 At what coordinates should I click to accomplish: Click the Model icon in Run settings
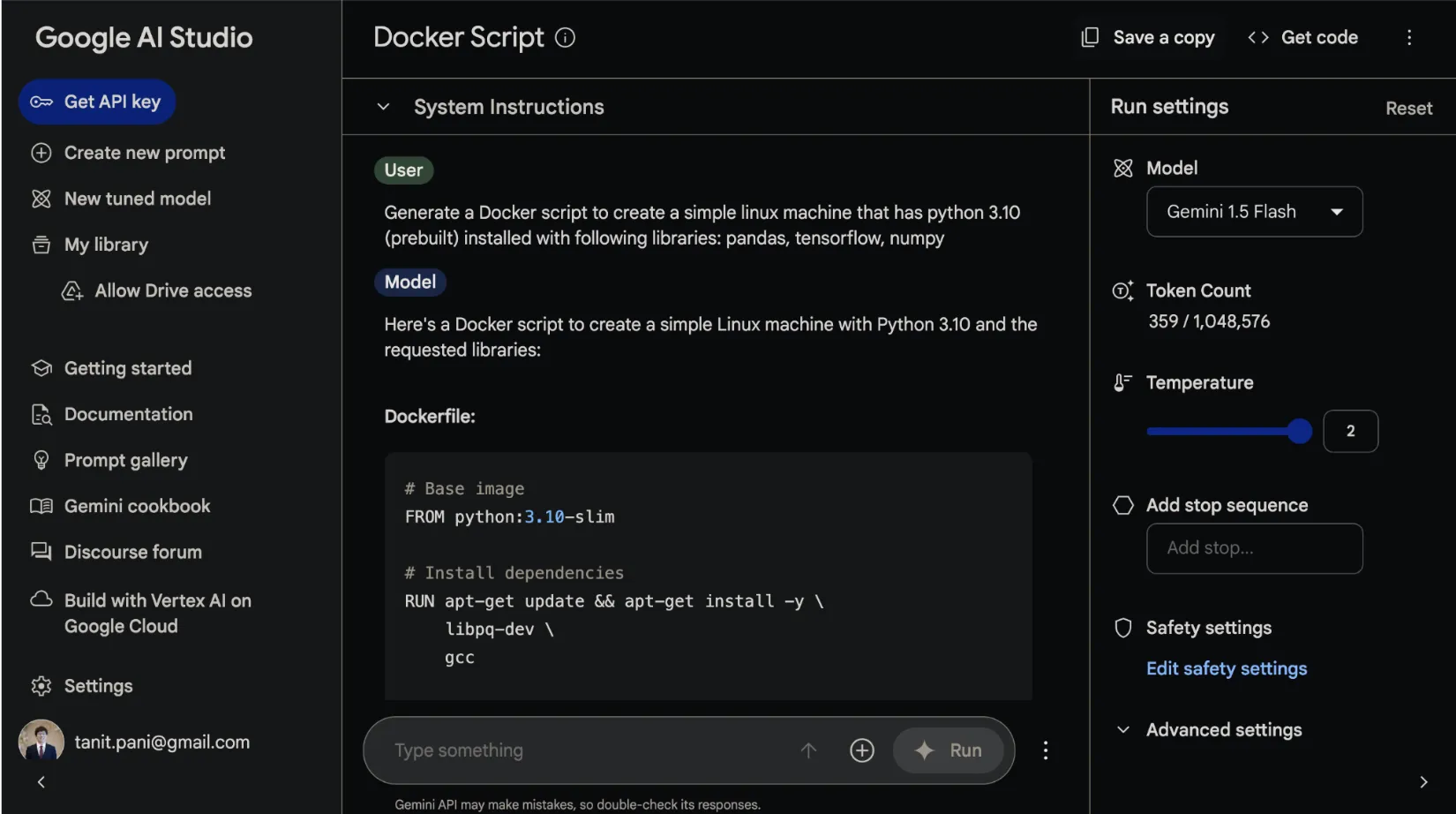[x=1123, y=168]
